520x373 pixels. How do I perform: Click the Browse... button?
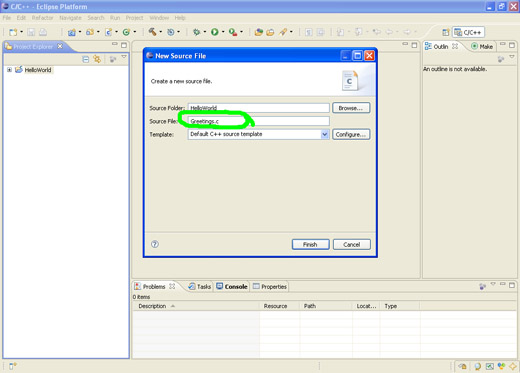point(351,108)
